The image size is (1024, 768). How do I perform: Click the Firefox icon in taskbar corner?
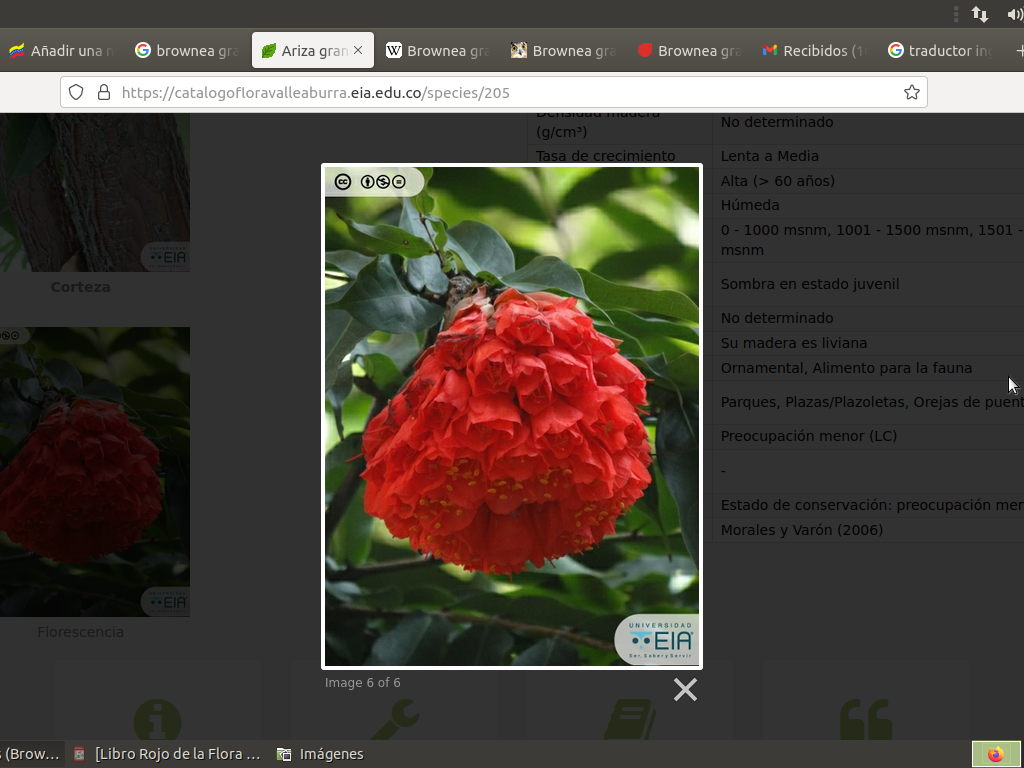coord(996,754)
